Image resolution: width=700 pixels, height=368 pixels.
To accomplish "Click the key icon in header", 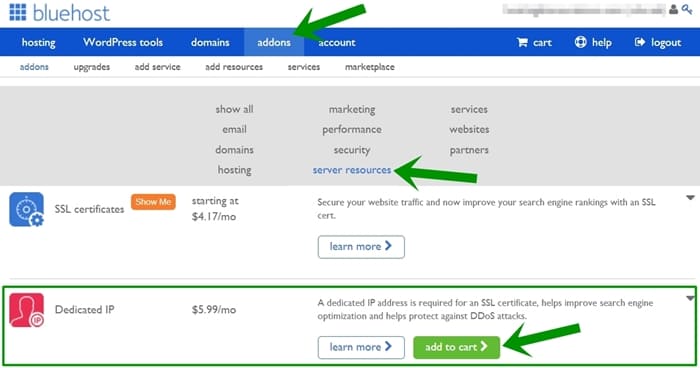I will click(x=687, y=9).
